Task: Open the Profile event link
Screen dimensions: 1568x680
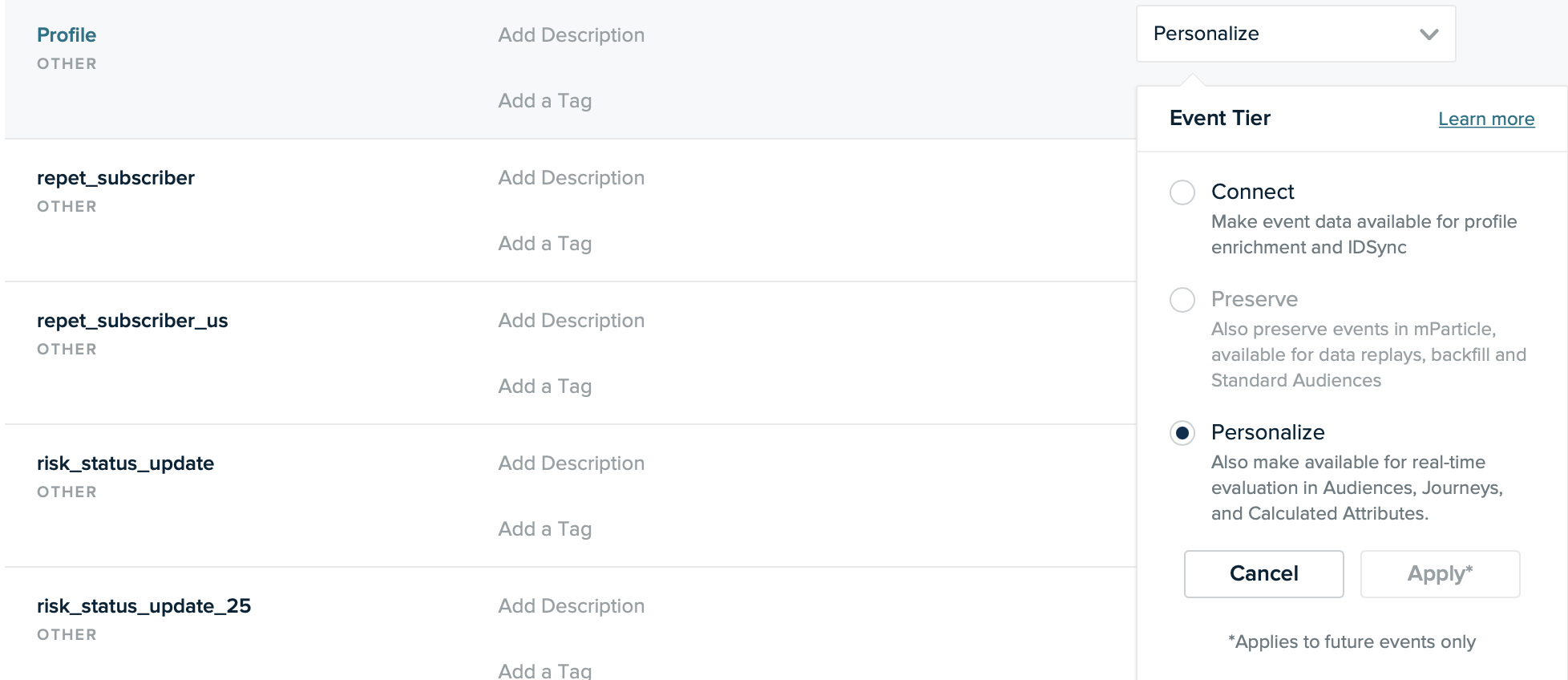Action: point(67,35)
